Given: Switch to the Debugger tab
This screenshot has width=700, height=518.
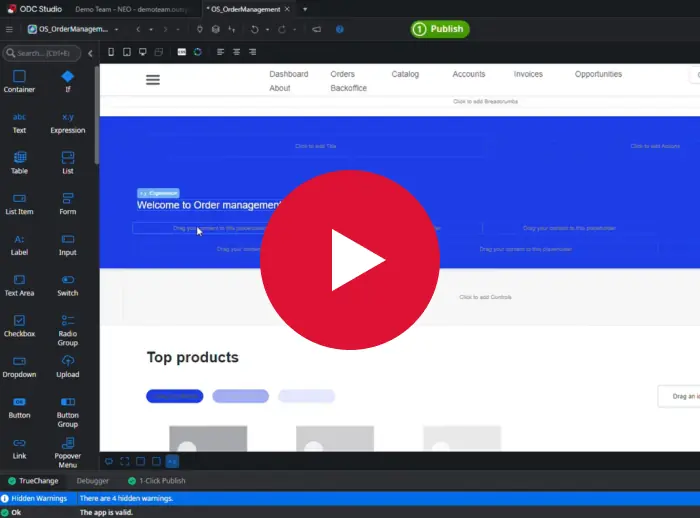Looking at the screenshot, I should (93, 481).
